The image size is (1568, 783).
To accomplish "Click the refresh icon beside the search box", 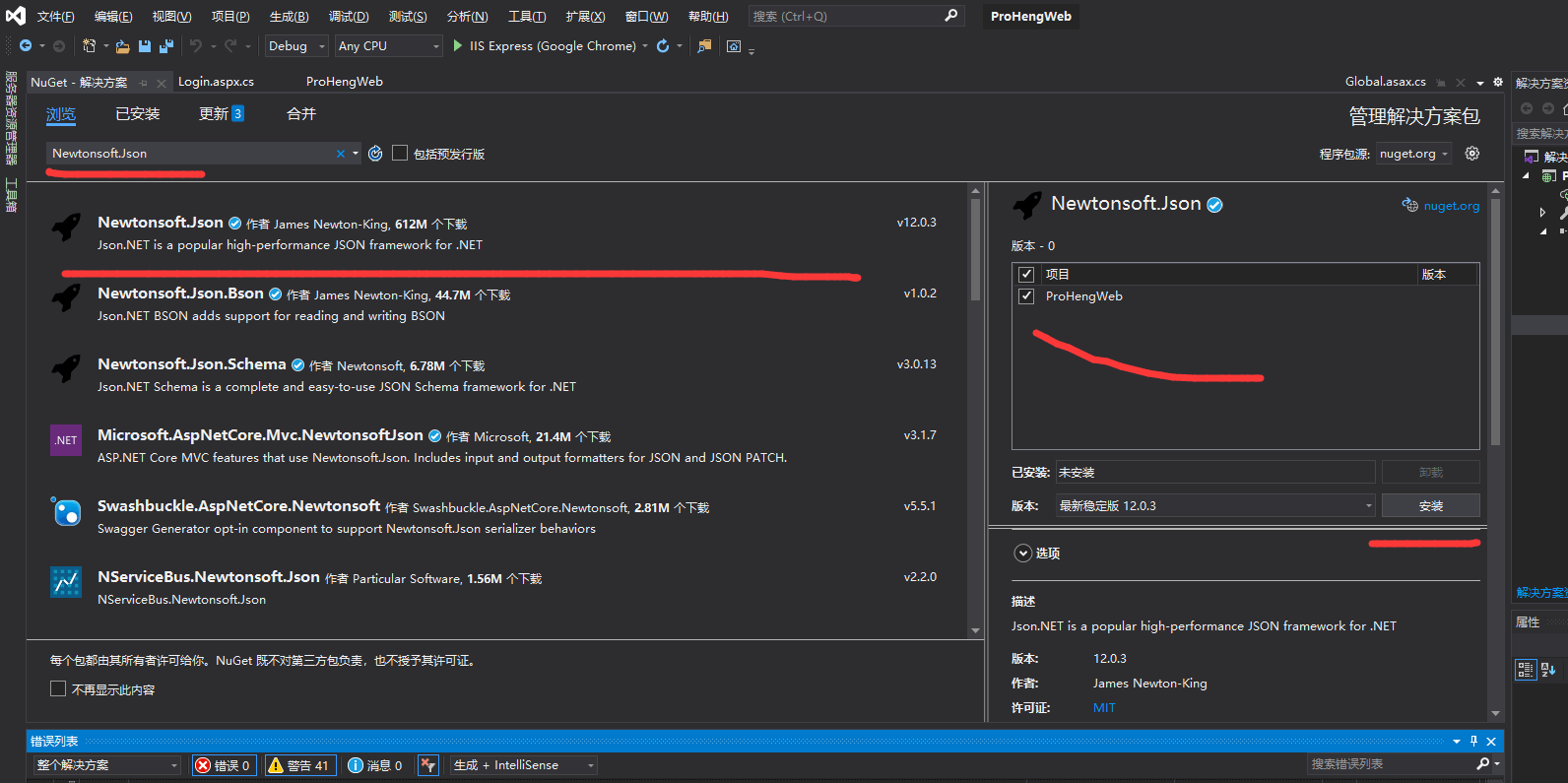I will tap(375, 154).
